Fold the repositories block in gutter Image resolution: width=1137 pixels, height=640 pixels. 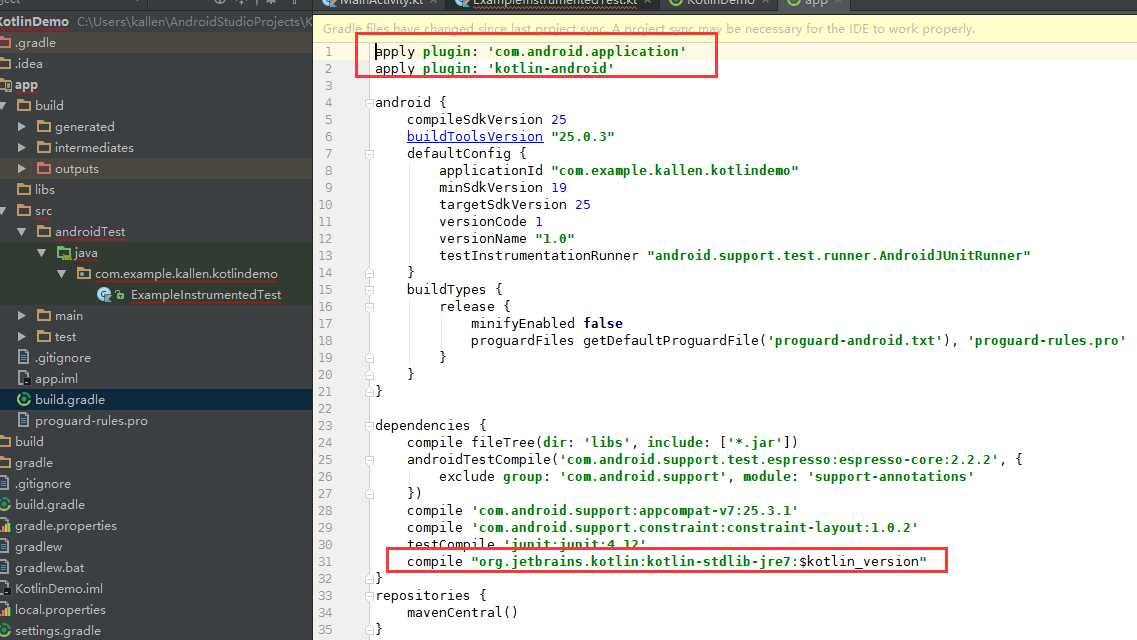[x=369, y=596]
